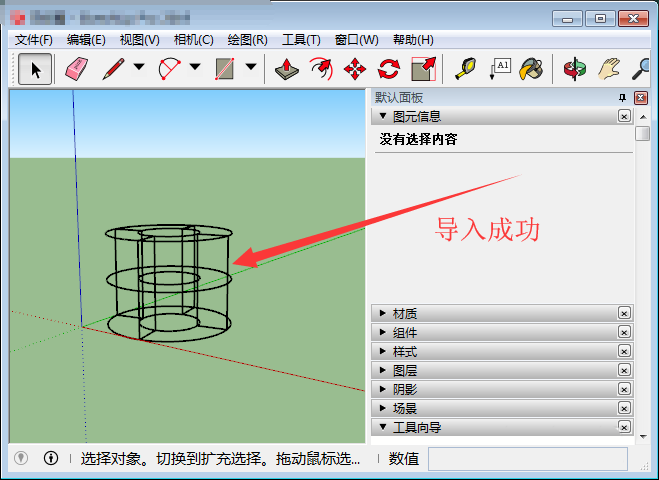Close the 阴影 panel with its X

click(x=624, y=389)
